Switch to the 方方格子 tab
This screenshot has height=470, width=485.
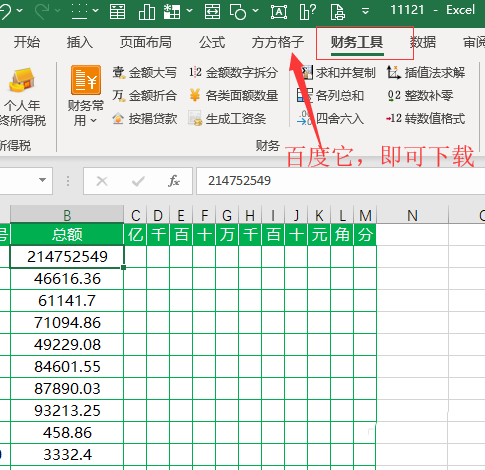tap(278, 43)
